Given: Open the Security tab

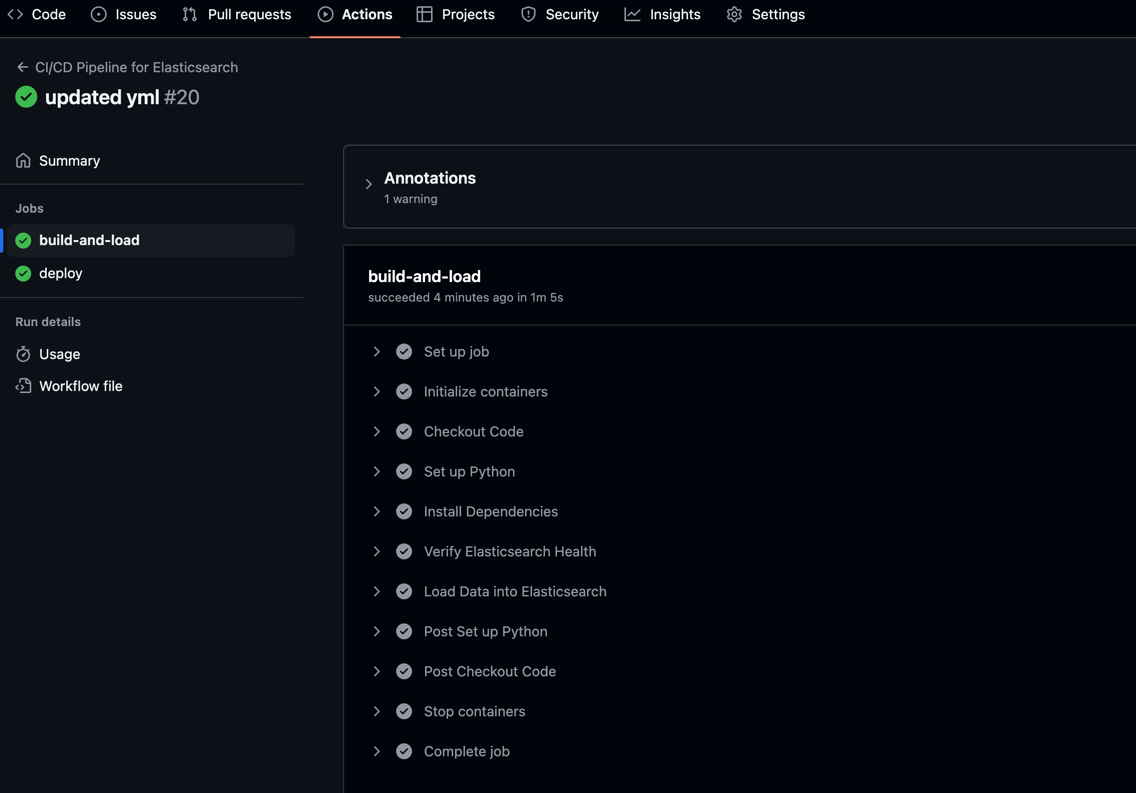Looking at the screenshot, I should pos(560,14).
